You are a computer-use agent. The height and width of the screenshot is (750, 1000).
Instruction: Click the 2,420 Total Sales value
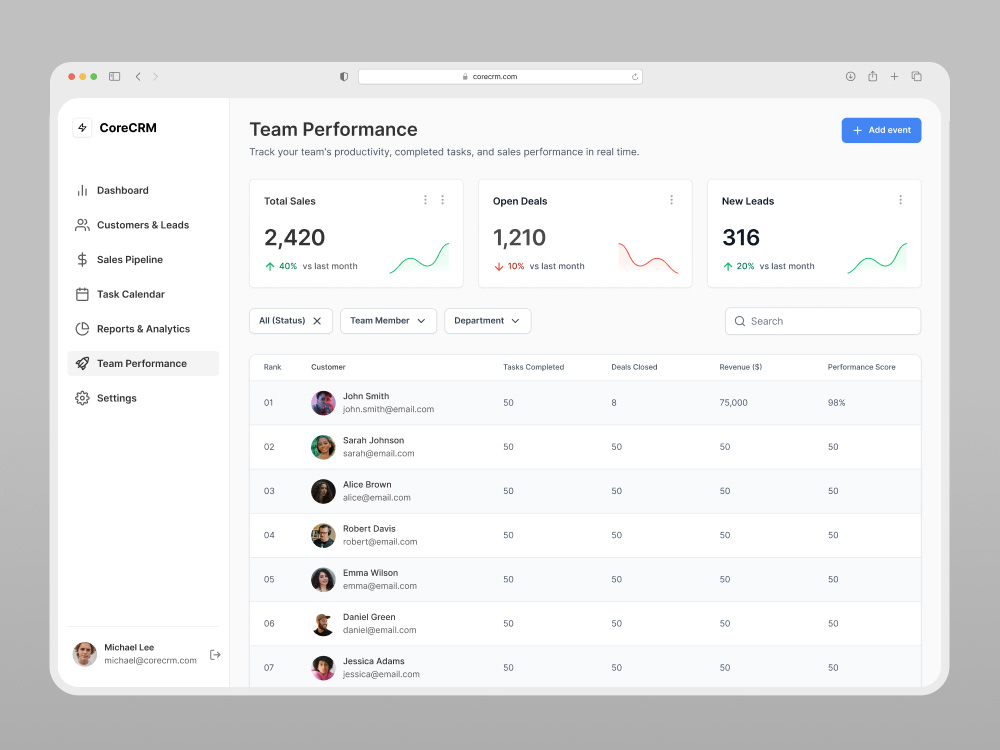295,238
